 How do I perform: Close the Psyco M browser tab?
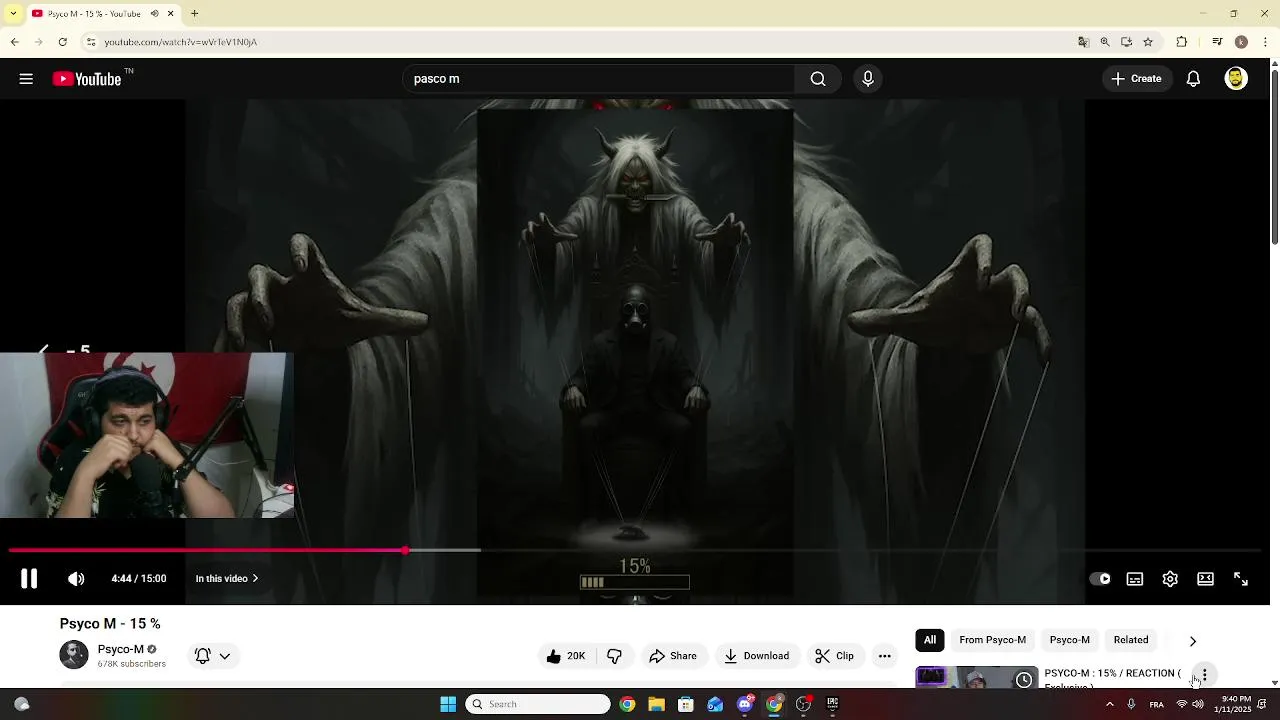pyautogui.click(x=171, y=13)
